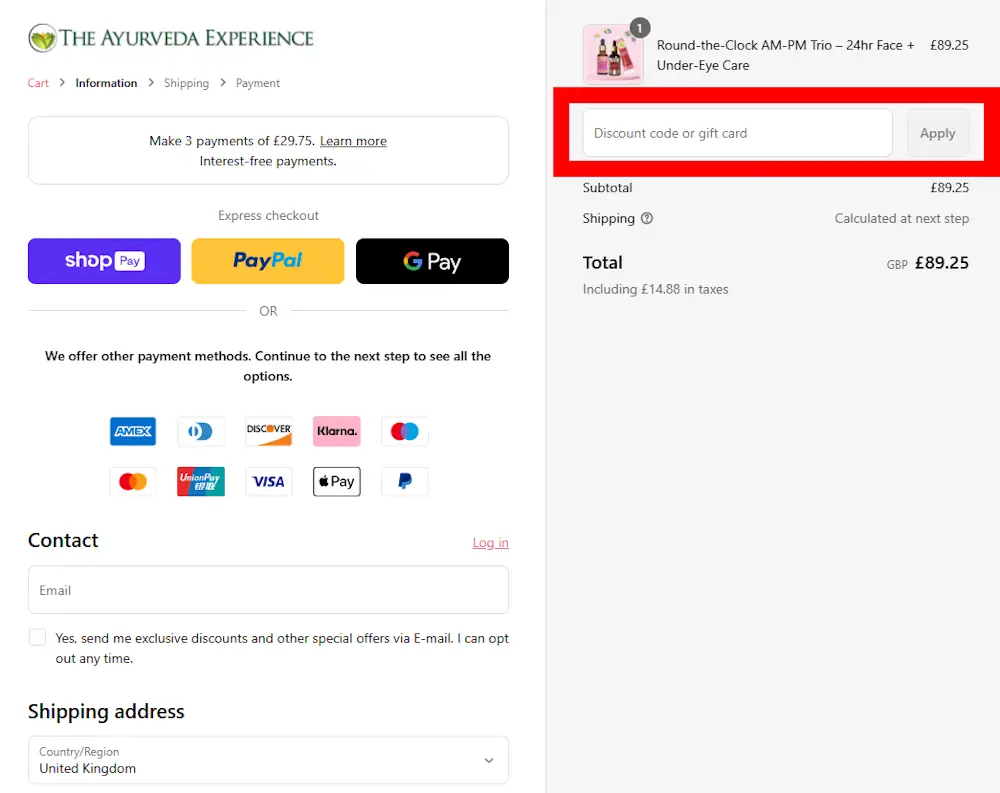
Task: Click the Discover card icon
Action: coord(268,431)
